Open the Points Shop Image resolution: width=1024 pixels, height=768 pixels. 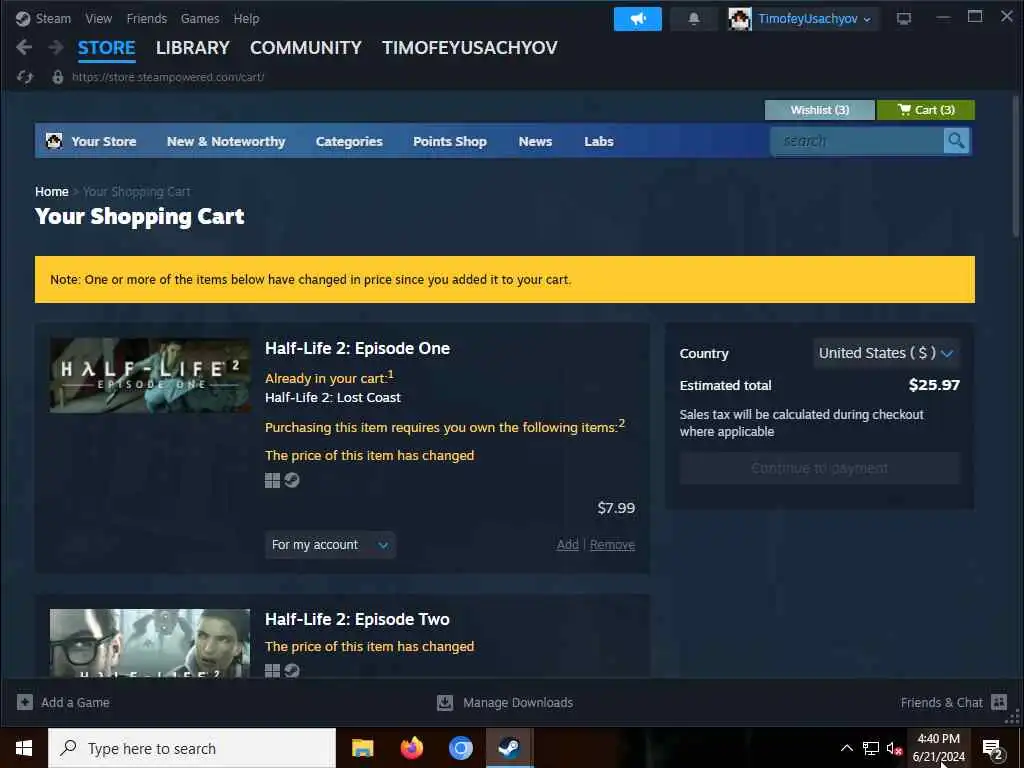click(449, 141)
